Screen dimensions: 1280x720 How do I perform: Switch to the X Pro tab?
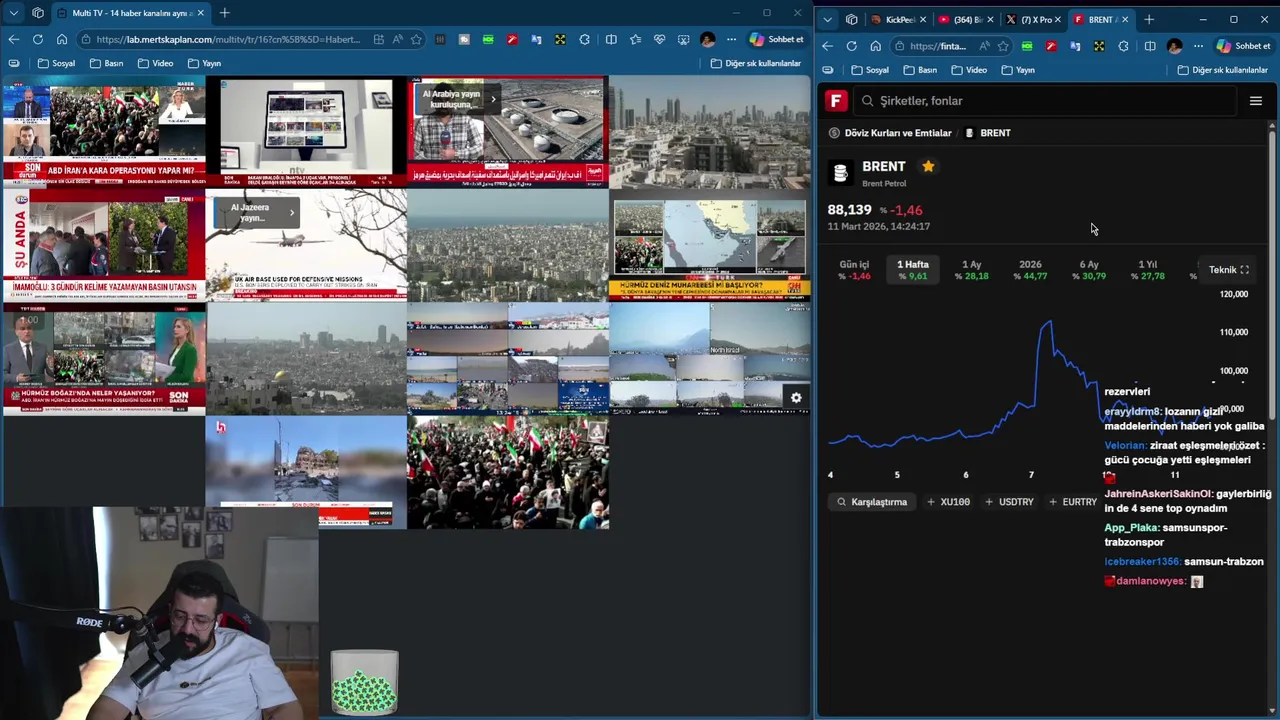(x=1030, y=19)
